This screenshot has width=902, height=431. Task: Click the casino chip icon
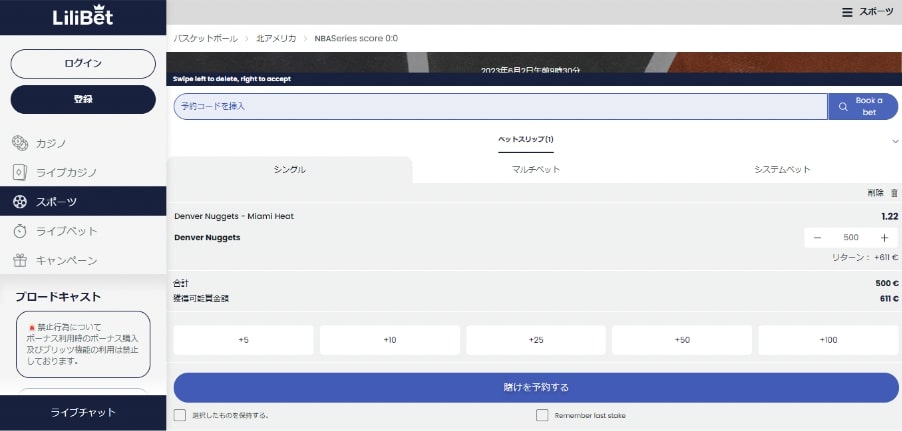coord(20,143)
